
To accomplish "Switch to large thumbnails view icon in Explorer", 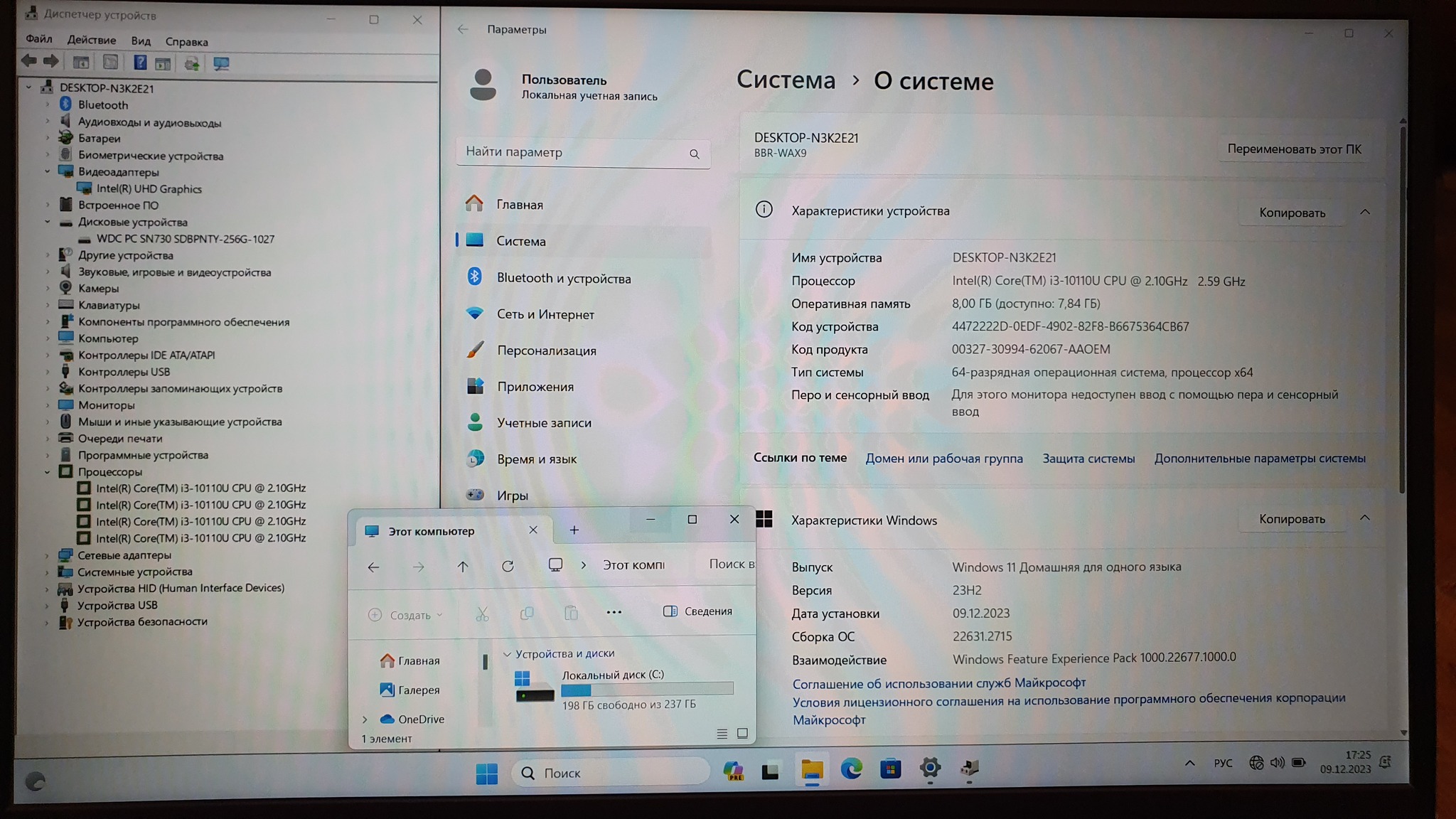I will pyautogui.click(x=742, y=734).
